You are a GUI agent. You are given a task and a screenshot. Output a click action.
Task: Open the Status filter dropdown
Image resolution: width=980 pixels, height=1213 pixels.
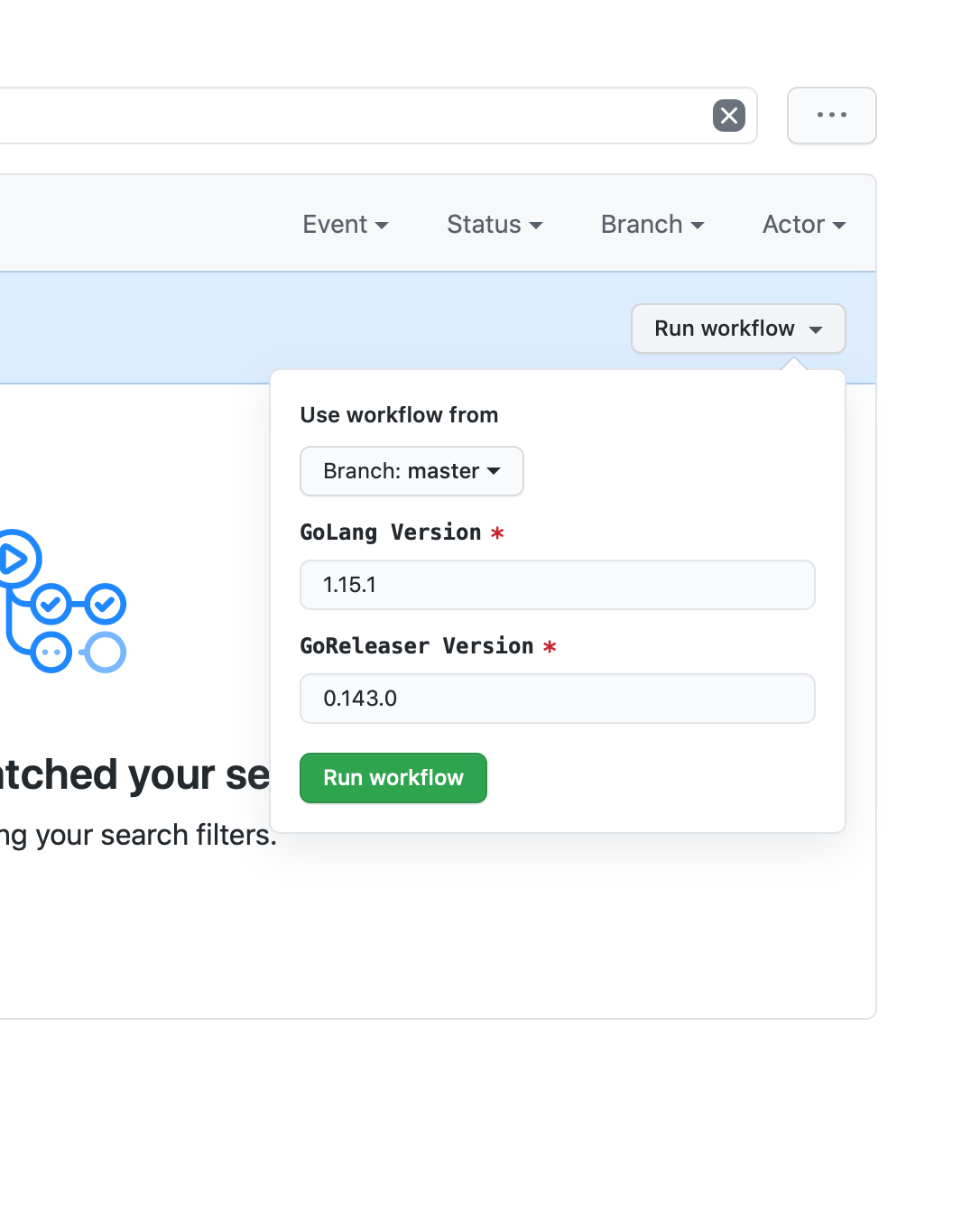pos(495,224)
